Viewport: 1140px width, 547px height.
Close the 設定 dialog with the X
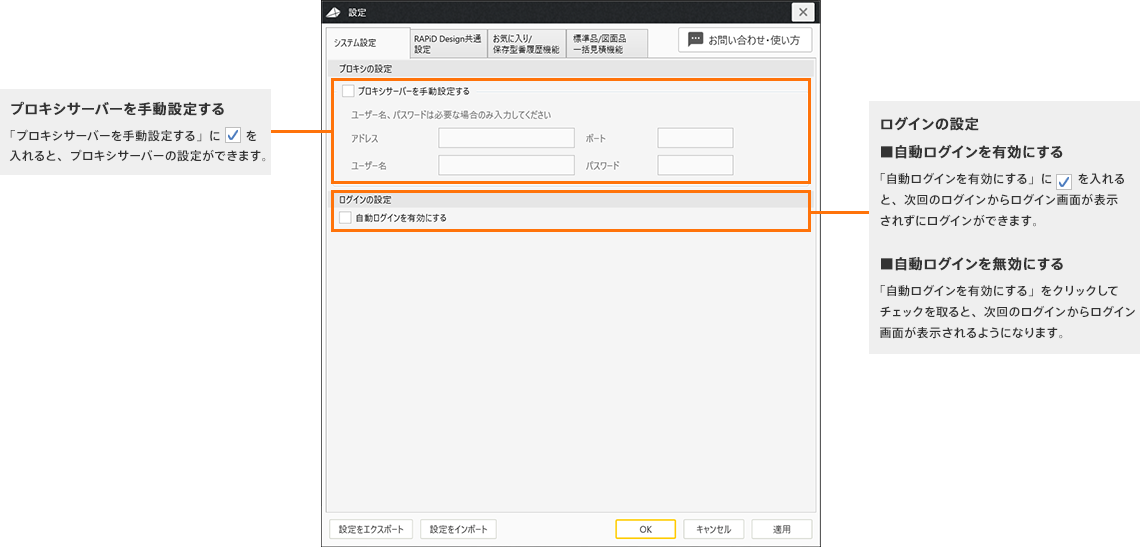(x=803, y=12)
